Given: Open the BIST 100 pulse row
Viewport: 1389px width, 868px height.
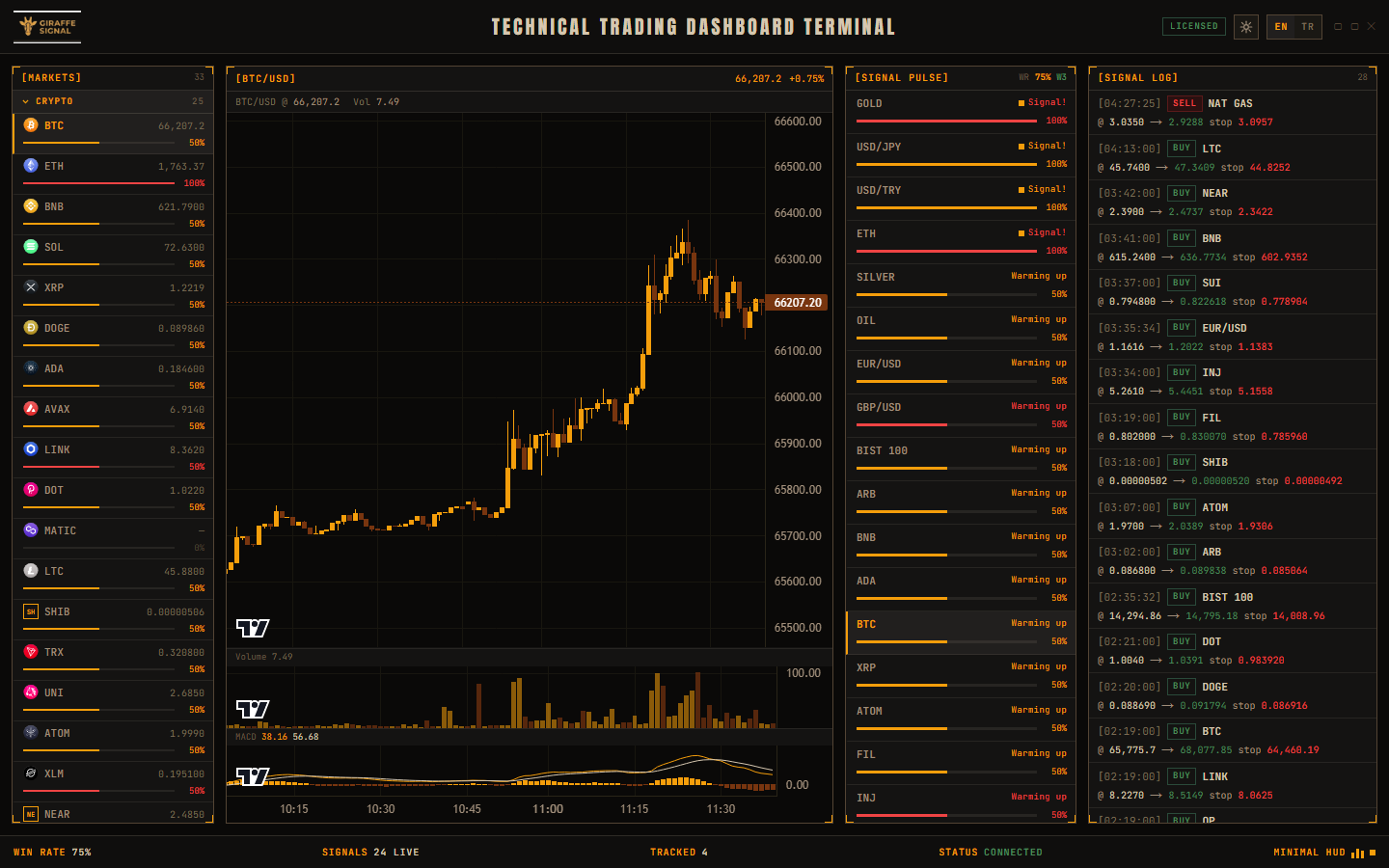Looking at the screenshot, I should click(962, 459).
